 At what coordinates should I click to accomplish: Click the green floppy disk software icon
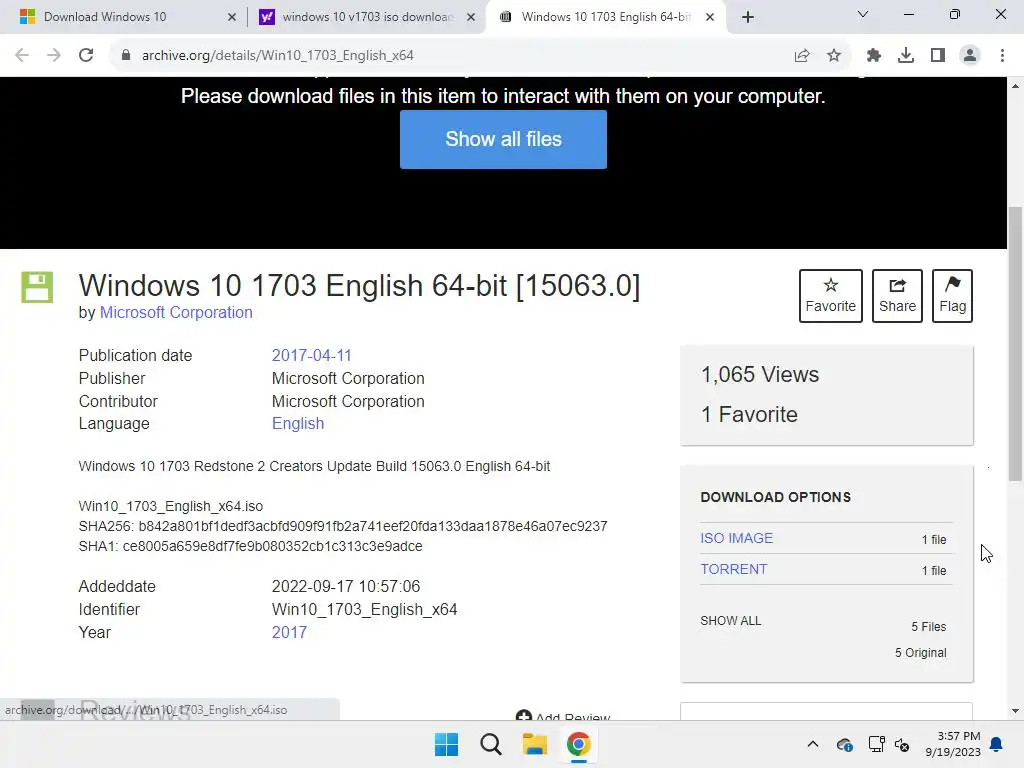(x=37, y=287)
